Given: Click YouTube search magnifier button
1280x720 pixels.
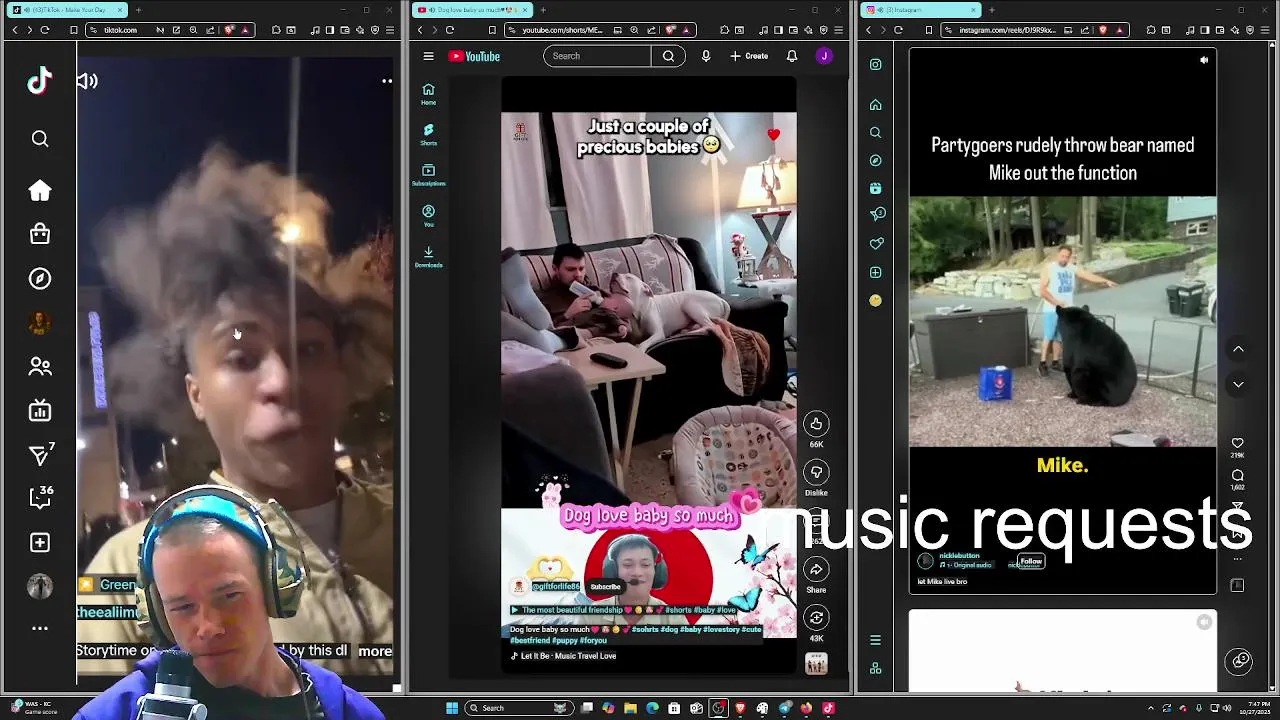Looking at the screenshot, I should point(668,56).
